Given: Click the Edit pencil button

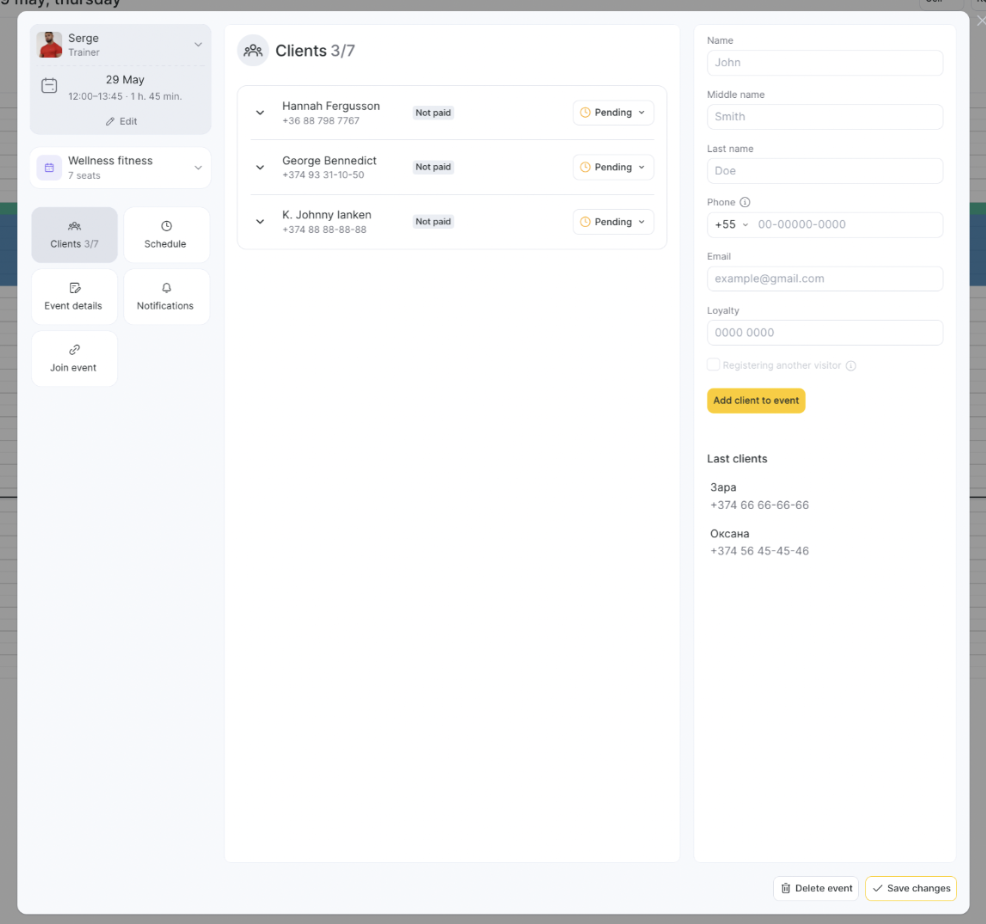Looking at the screenshot, I should (x=121, y=121).
